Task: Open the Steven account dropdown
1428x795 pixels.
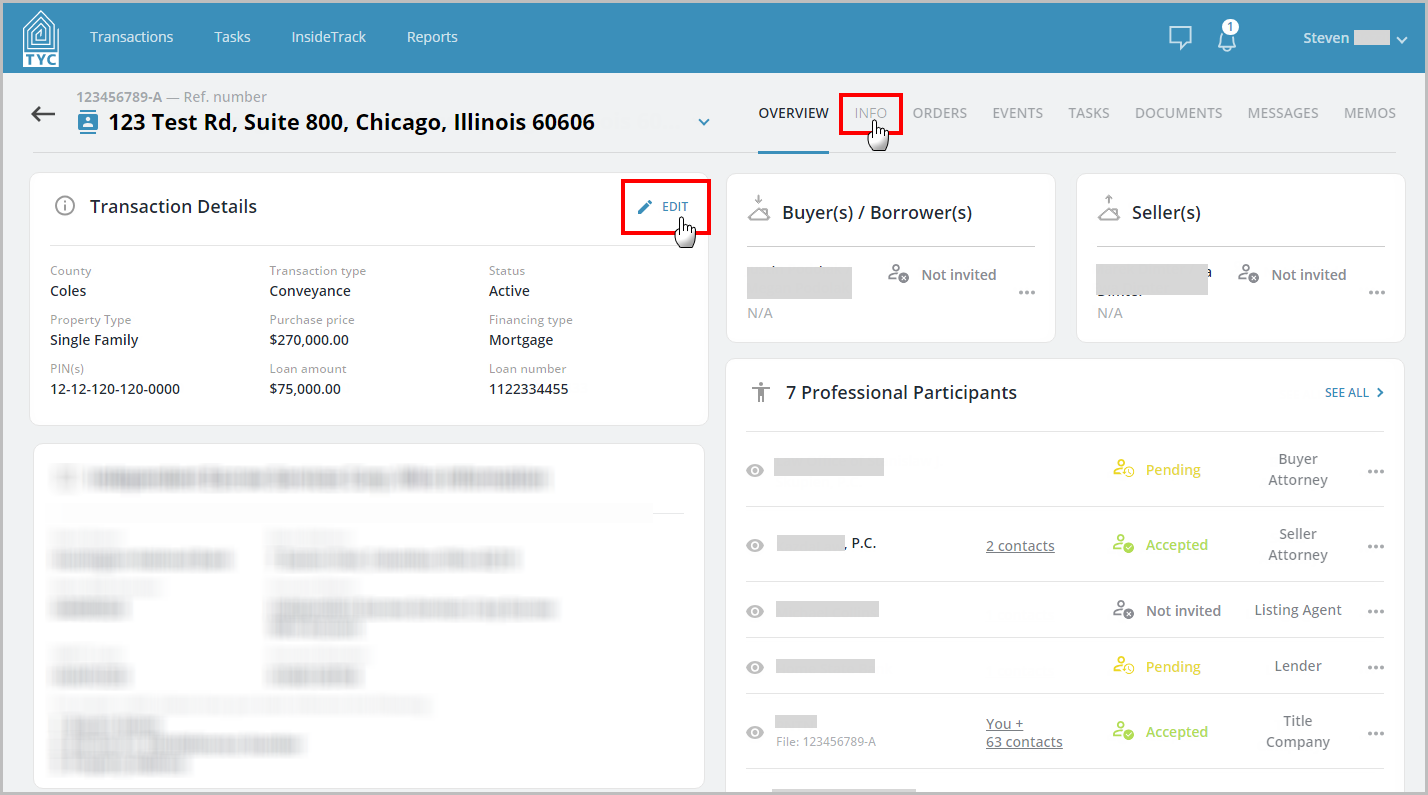Action: click(x=1402, y=38)
